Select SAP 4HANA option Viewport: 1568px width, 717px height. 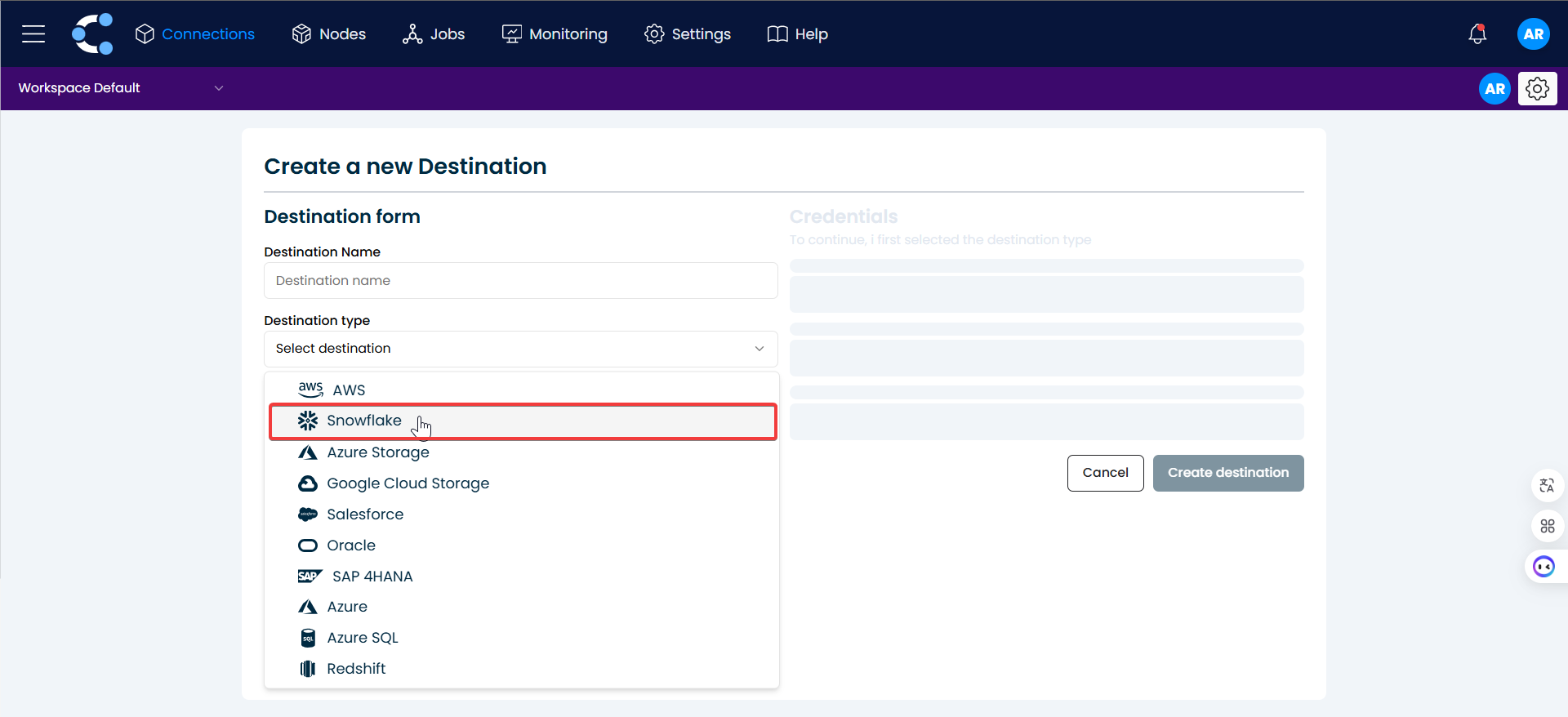click(522, 577)
